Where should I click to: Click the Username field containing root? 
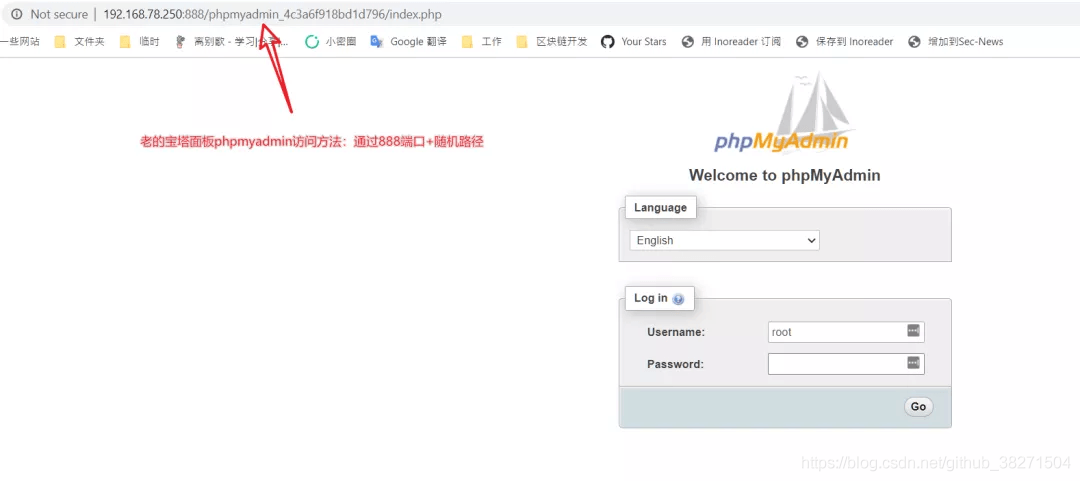click(846, 332)
